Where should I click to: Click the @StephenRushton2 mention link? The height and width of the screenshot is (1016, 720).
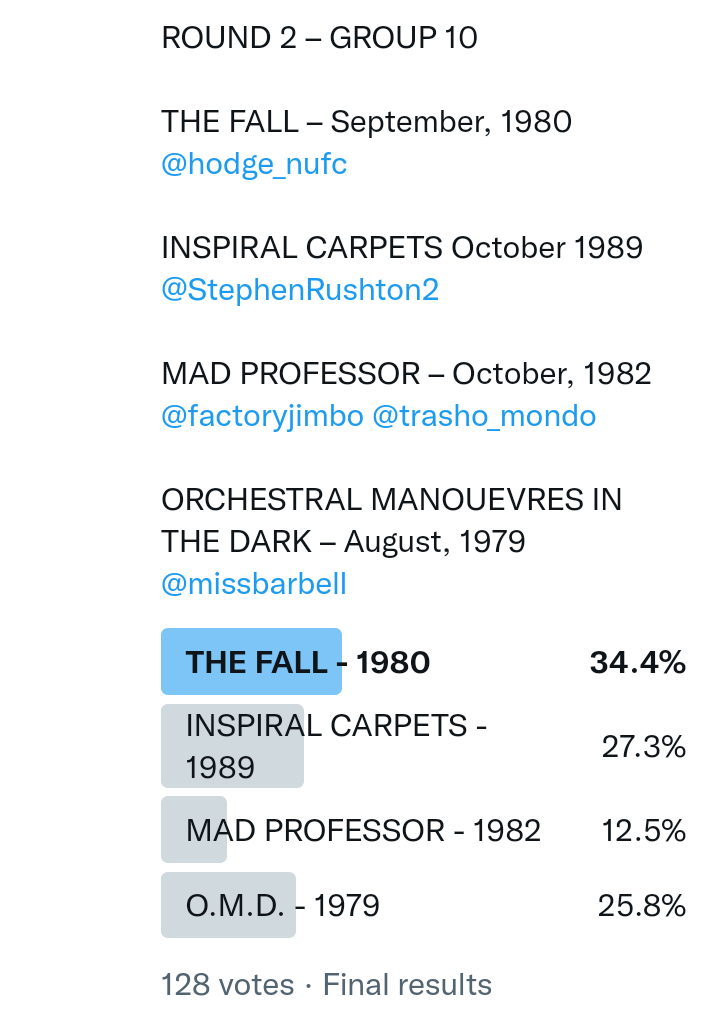point(300,290)
